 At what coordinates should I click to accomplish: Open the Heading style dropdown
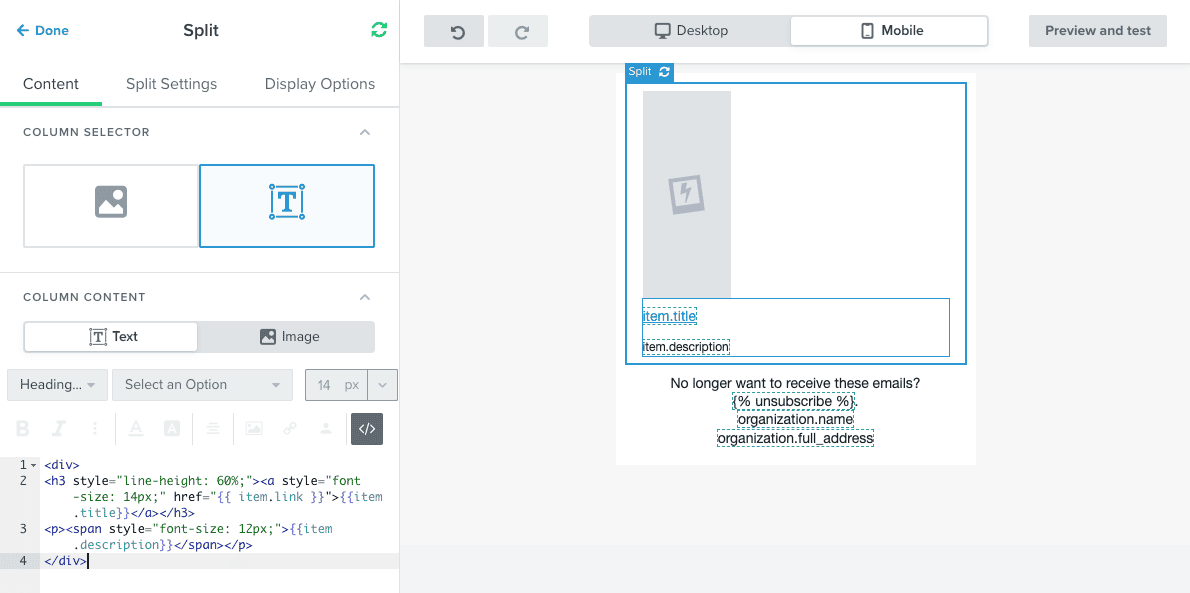(57, 385)
